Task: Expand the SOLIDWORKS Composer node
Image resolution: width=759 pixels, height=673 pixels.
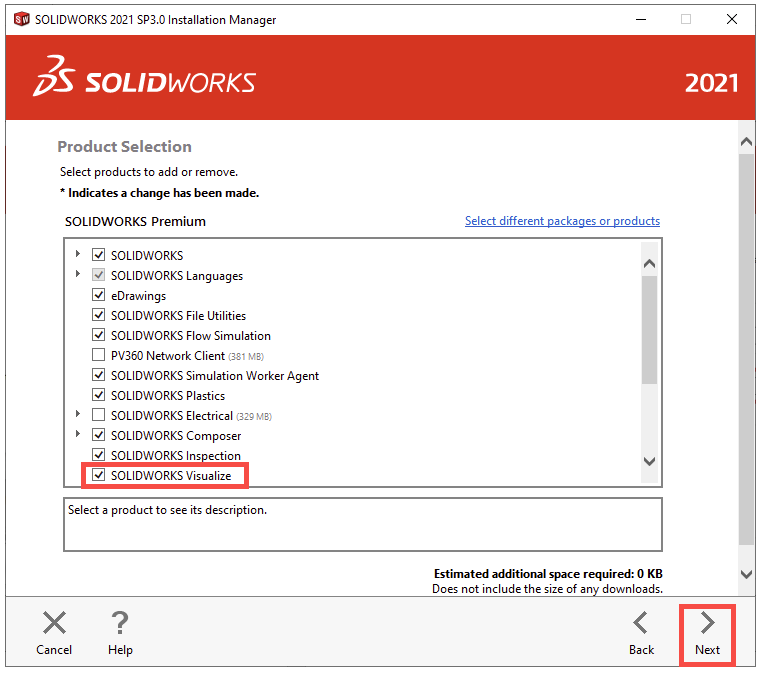Action: (78, 434)
